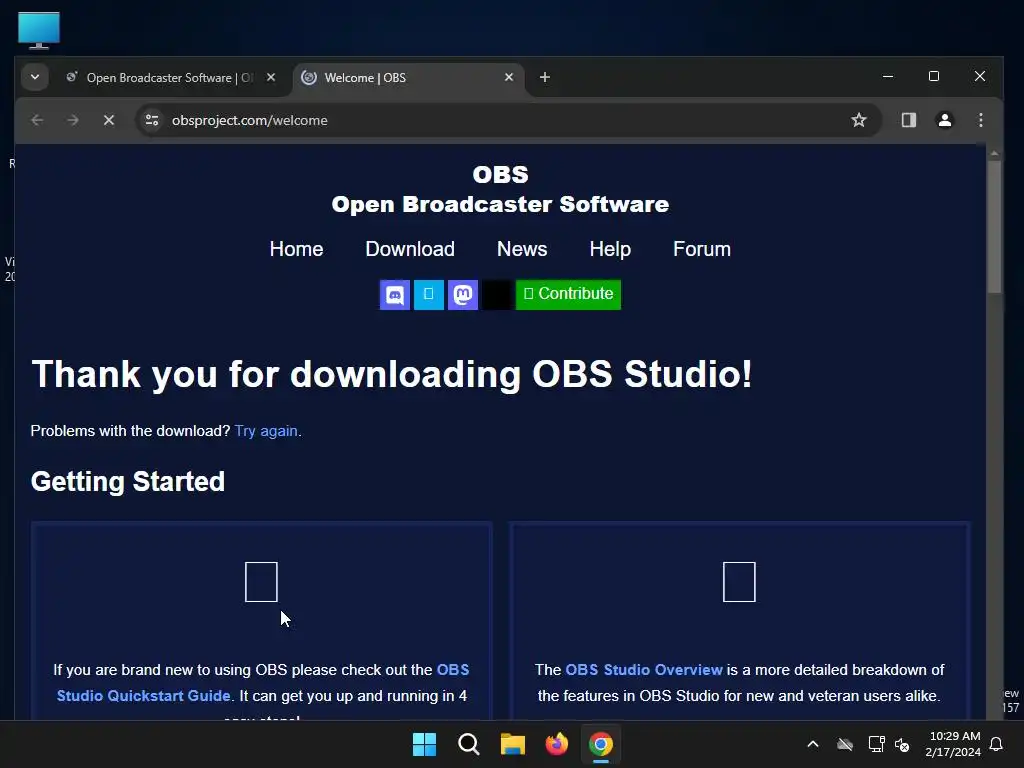Visit the Forum page
The image size is (1024, 768).
tap(701, 249)
